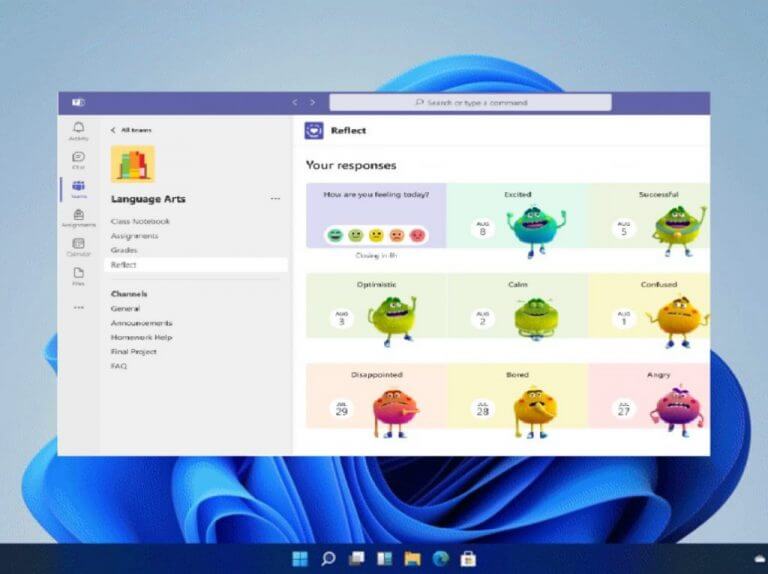Click the Channels heading

[129, 294]
